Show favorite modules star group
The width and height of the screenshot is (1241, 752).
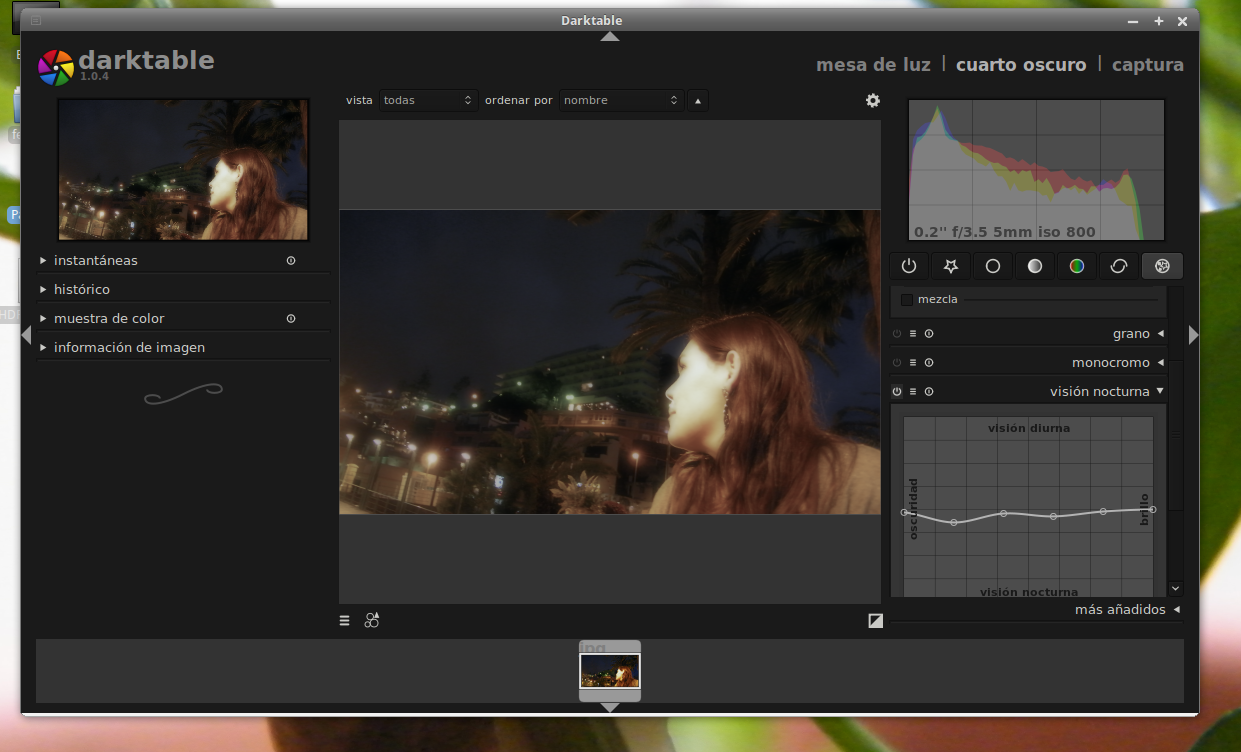(951, 266)
